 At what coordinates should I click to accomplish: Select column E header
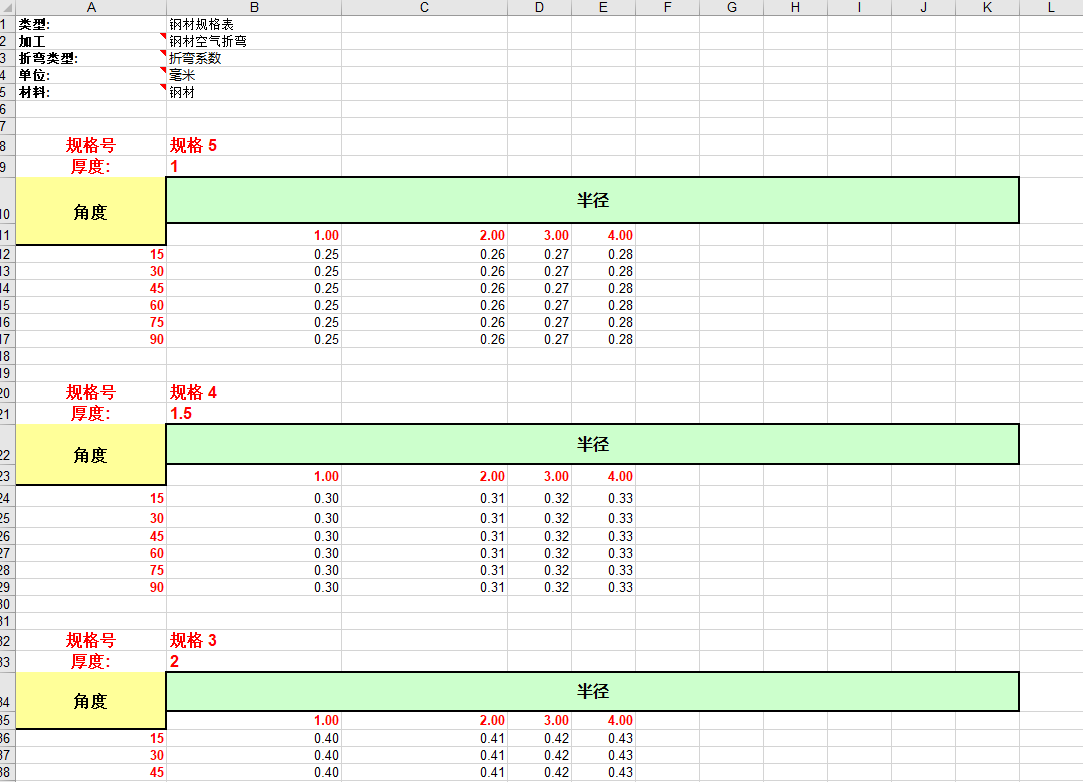tap(604, 8)
